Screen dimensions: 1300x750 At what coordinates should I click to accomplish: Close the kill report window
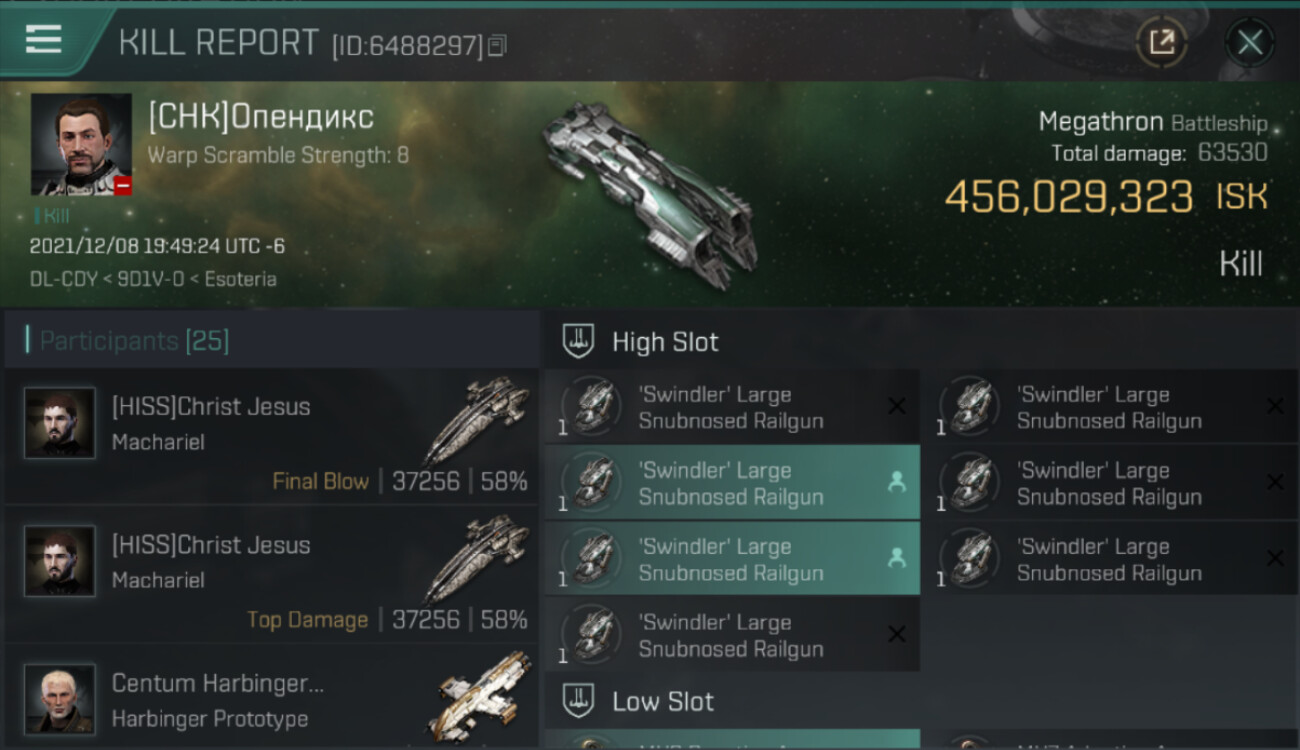point(1250,43)
